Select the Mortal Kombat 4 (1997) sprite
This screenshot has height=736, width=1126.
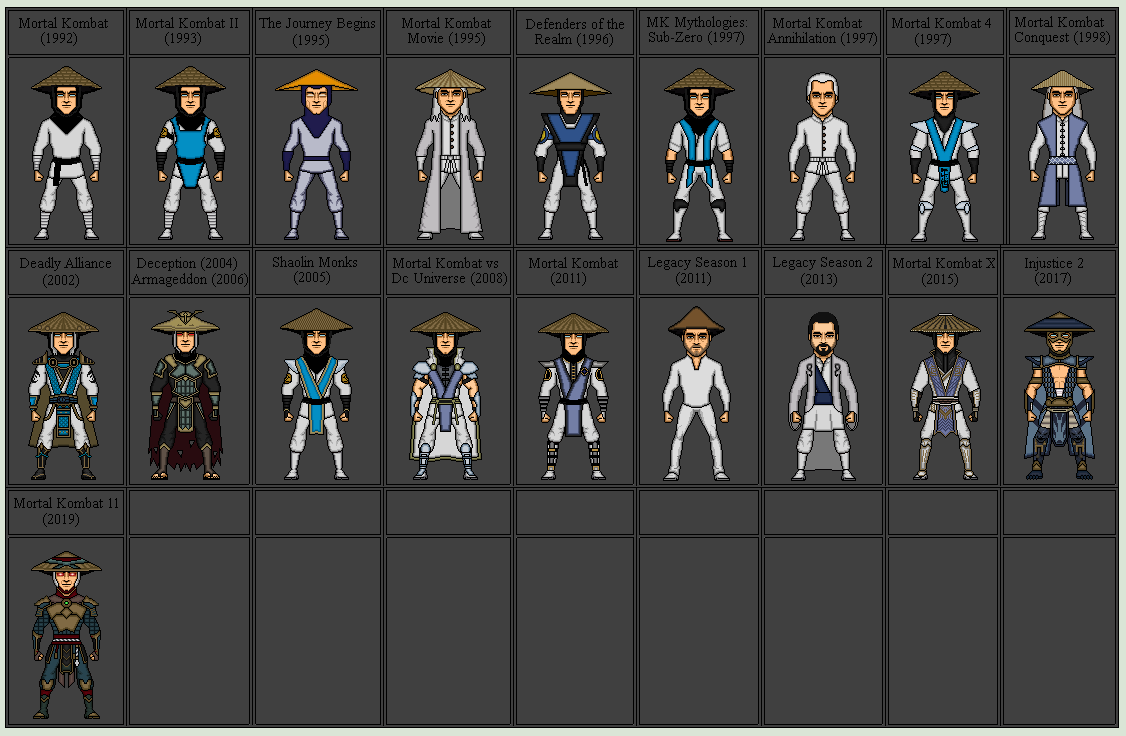click(x=944, y=156)
